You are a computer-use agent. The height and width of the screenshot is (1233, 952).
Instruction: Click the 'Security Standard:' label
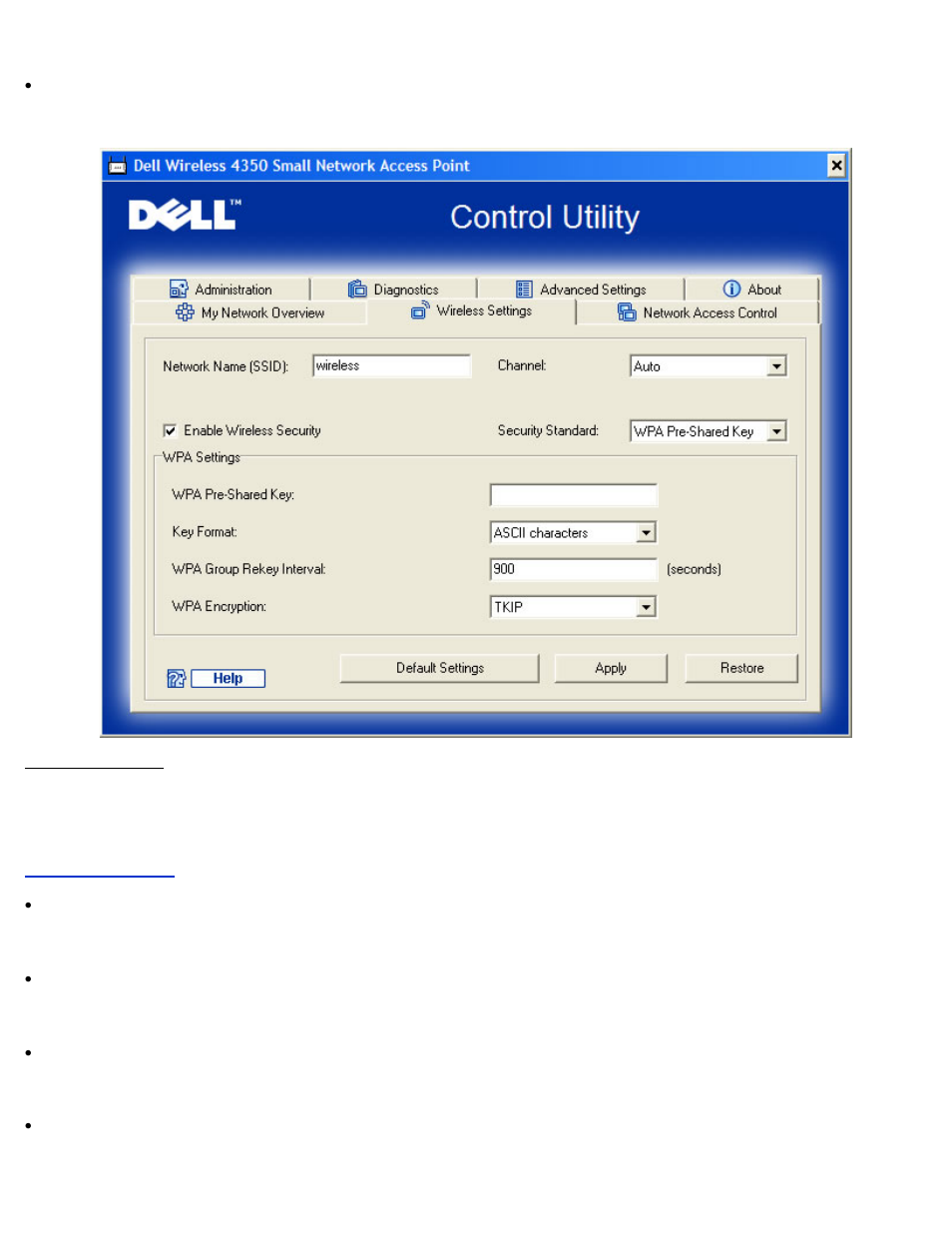coord(548,430)
